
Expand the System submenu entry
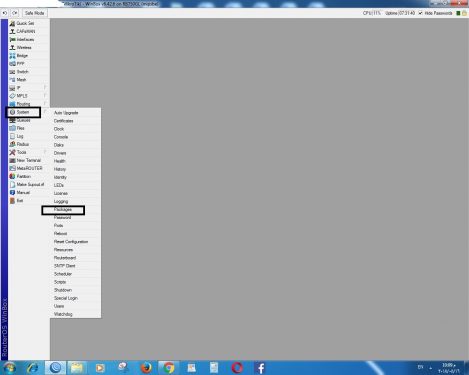(23, 112)
